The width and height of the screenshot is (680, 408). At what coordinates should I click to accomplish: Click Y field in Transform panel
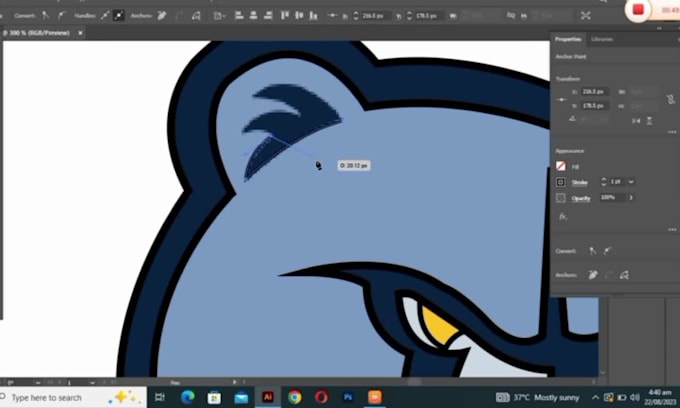coord(595,106)
